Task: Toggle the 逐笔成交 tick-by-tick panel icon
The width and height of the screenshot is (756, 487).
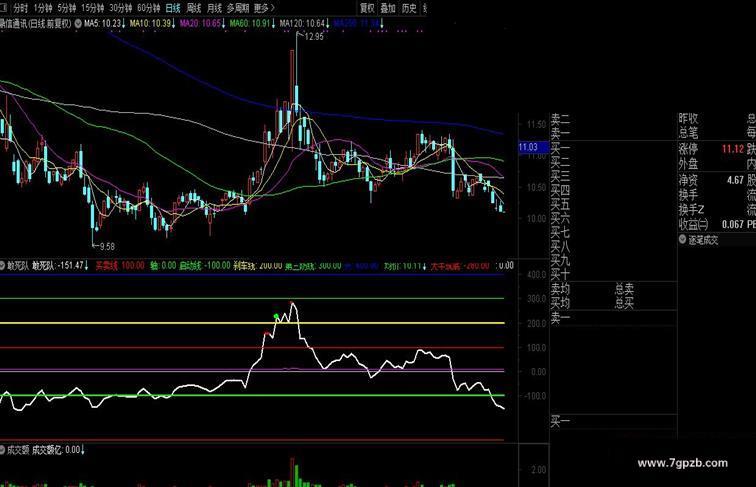Action: click(682, 239)
